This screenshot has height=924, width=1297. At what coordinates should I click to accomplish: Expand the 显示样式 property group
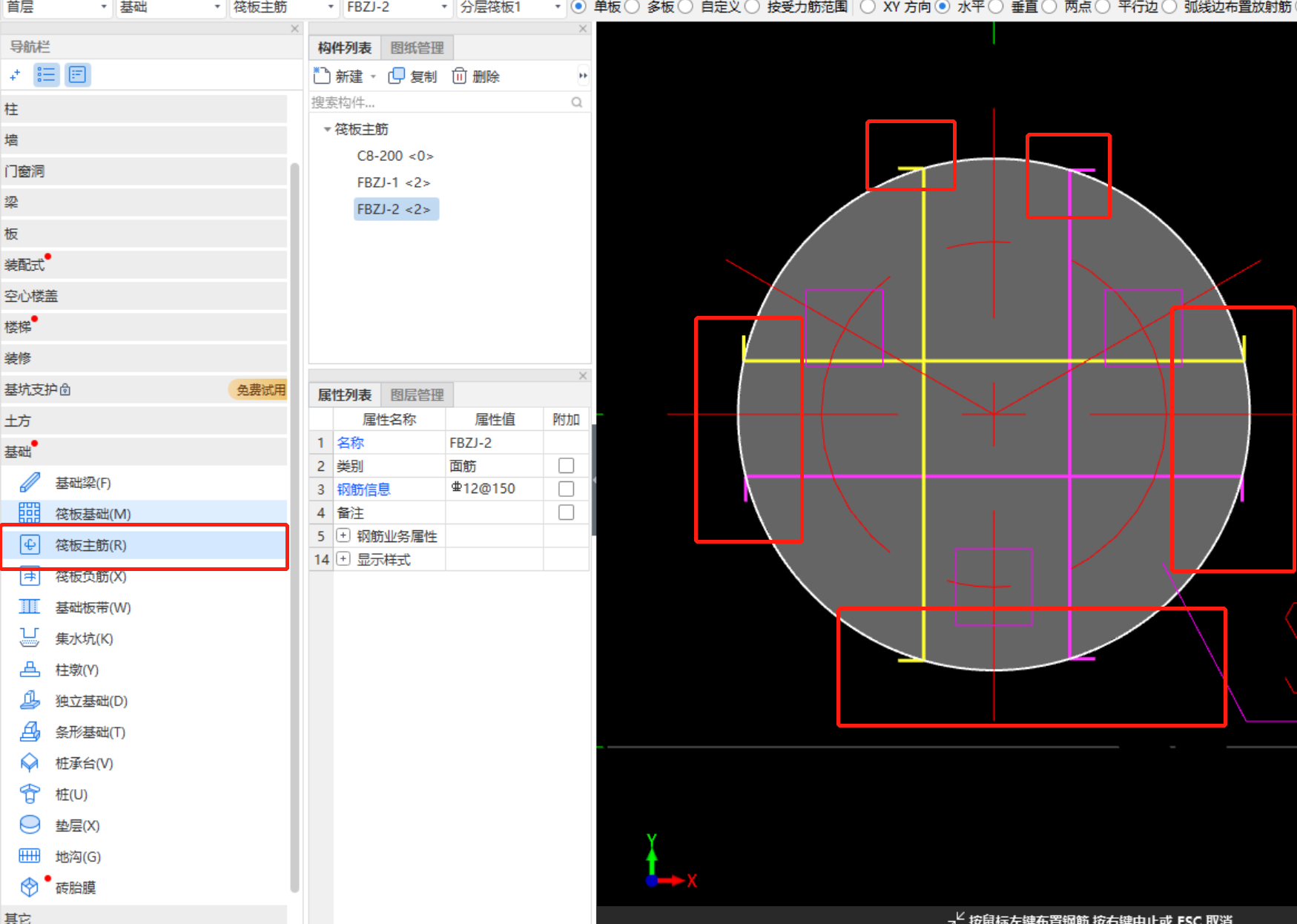343,559
